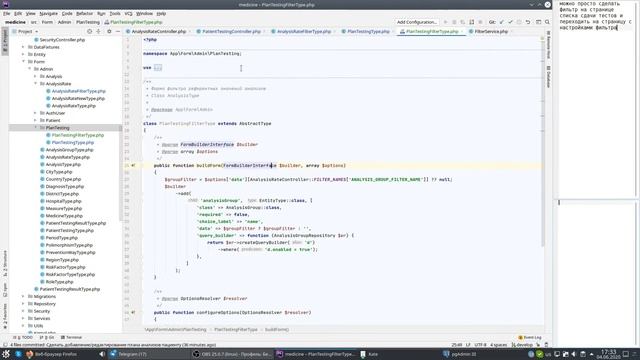The height and width of the screenshot is (360, 640).
Task: Open the Terminal tool window
Action: [x=71, y=338]
